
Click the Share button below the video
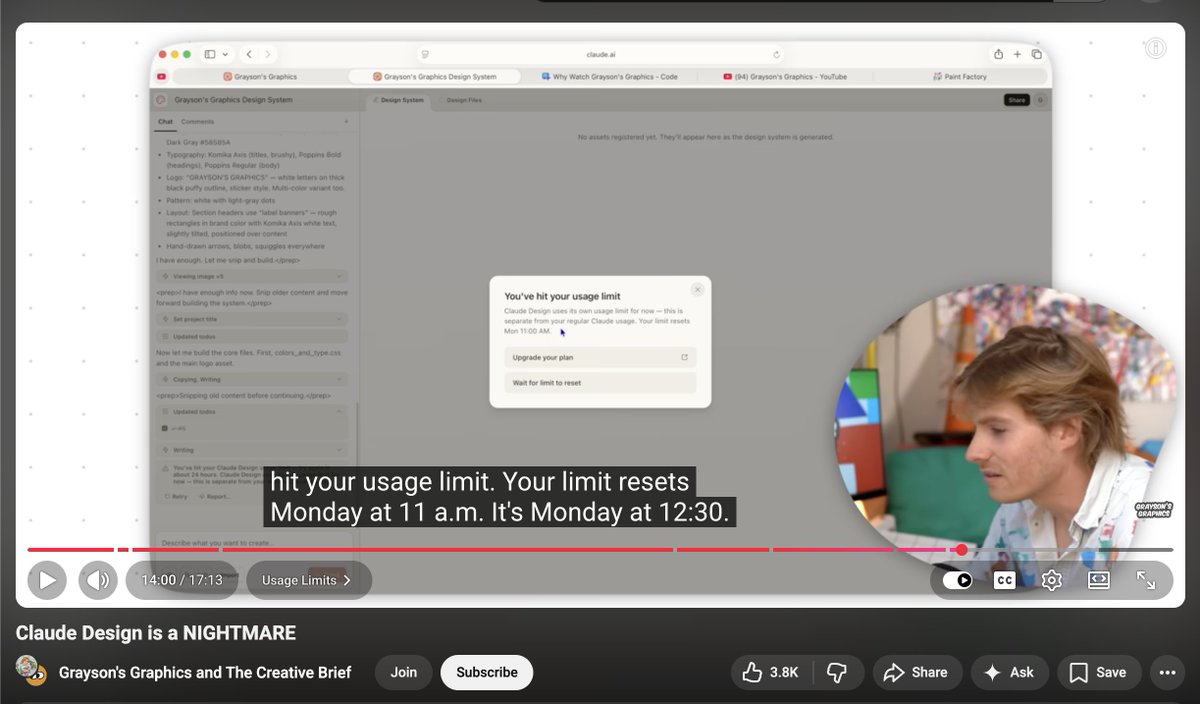916,673
